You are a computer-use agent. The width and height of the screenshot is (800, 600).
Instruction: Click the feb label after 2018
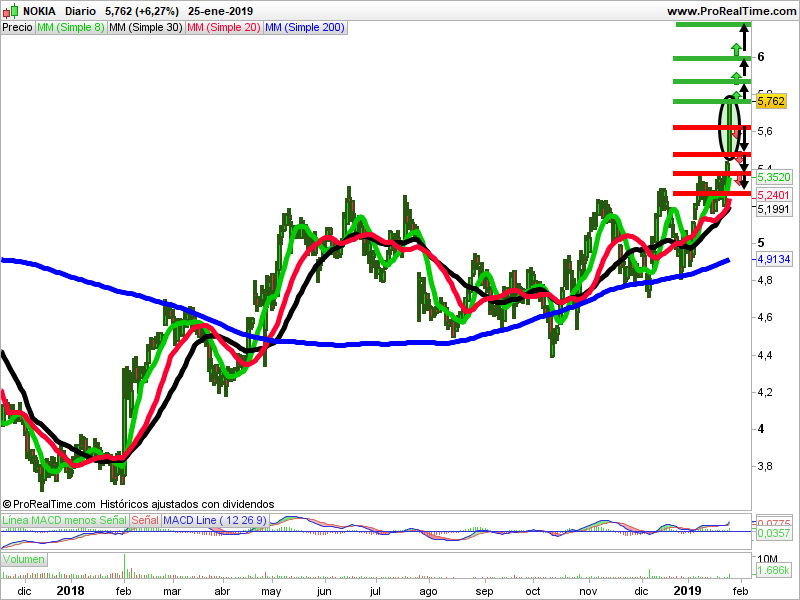tap(123, 591)
